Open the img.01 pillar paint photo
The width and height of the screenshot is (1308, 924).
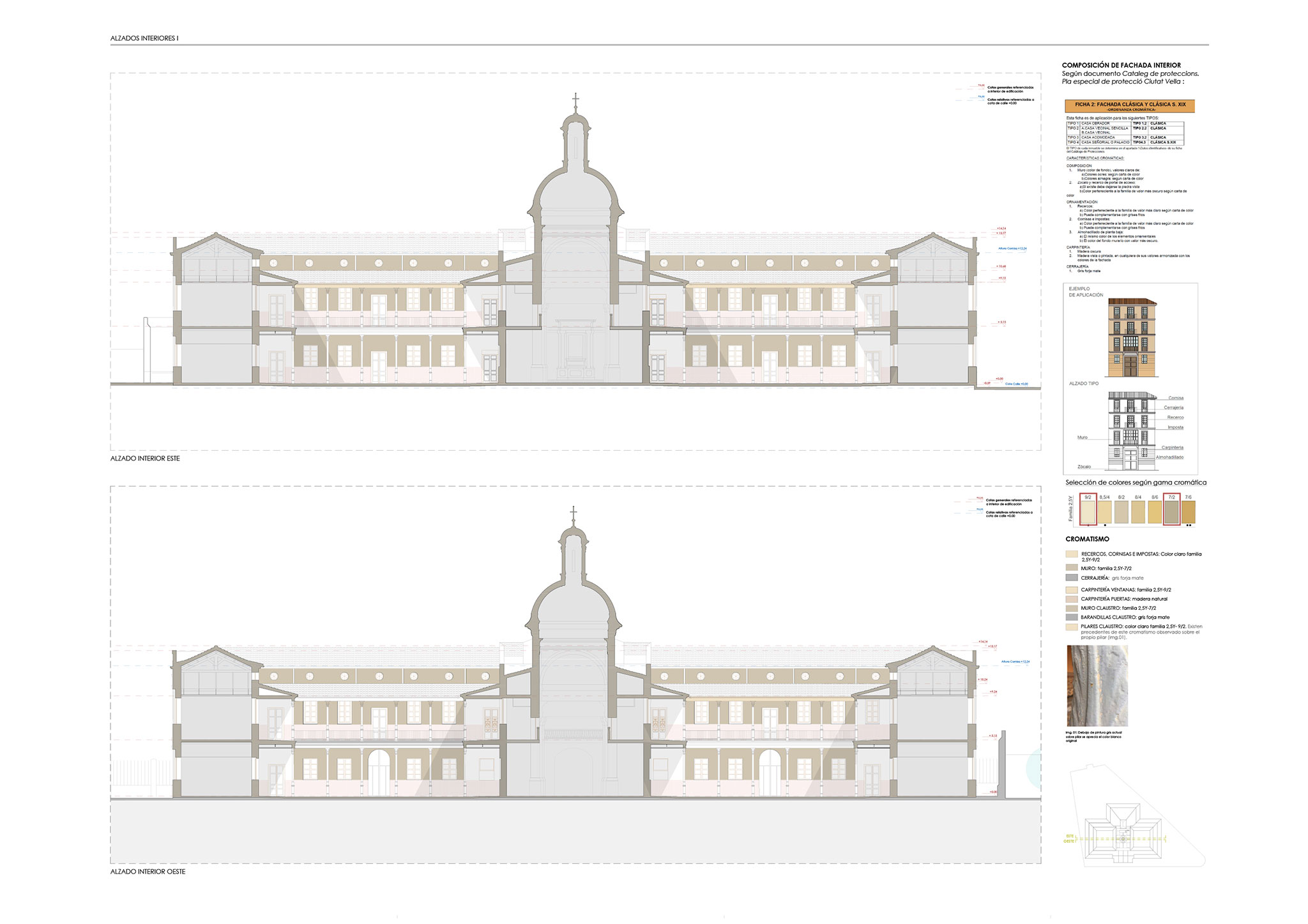point(1097,686)
